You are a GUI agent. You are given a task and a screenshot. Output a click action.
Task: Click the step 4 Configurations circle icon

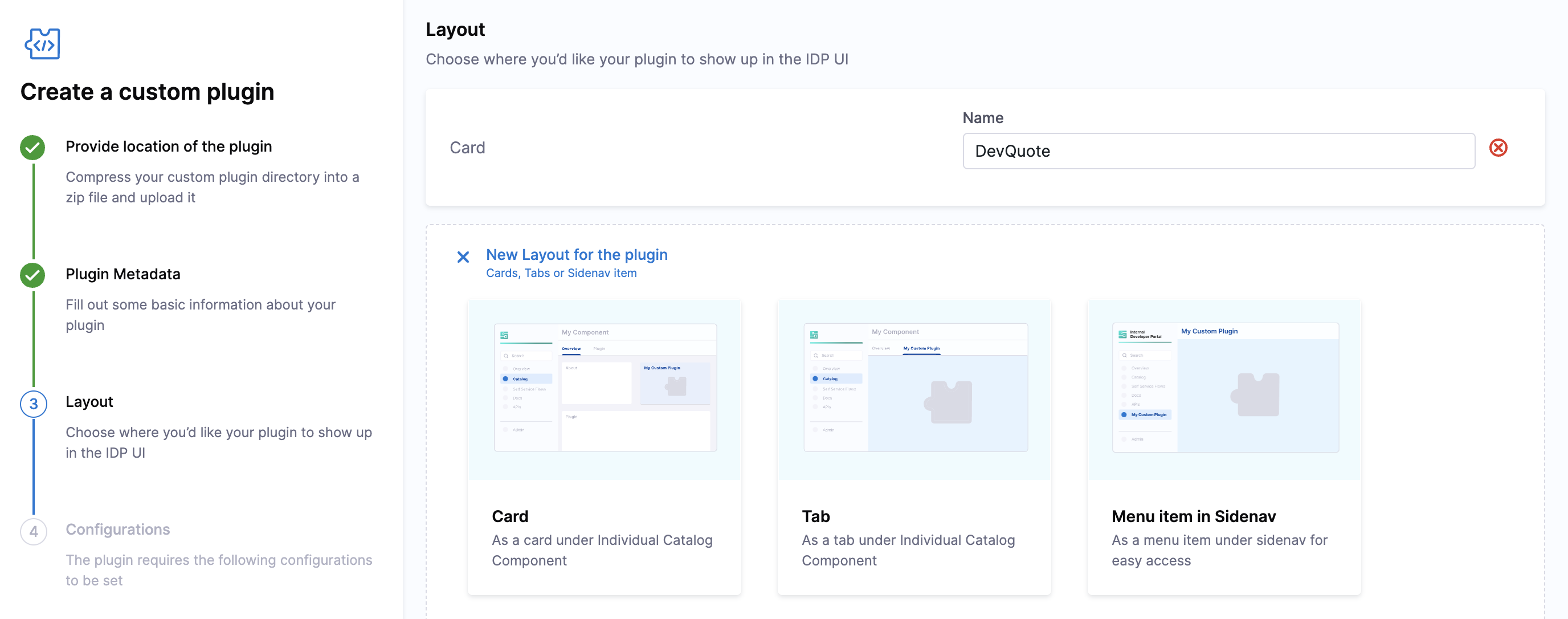pos(34,531)
